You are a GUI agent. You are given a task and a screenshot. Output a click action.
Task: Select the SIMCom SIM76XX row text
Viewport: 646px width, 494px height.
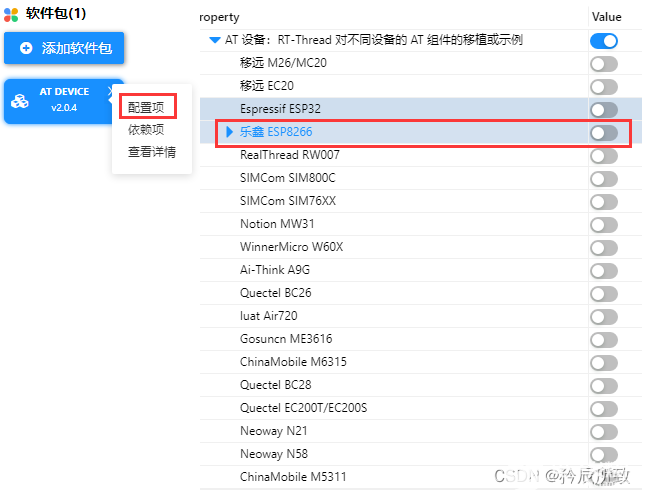pos(288,201)
